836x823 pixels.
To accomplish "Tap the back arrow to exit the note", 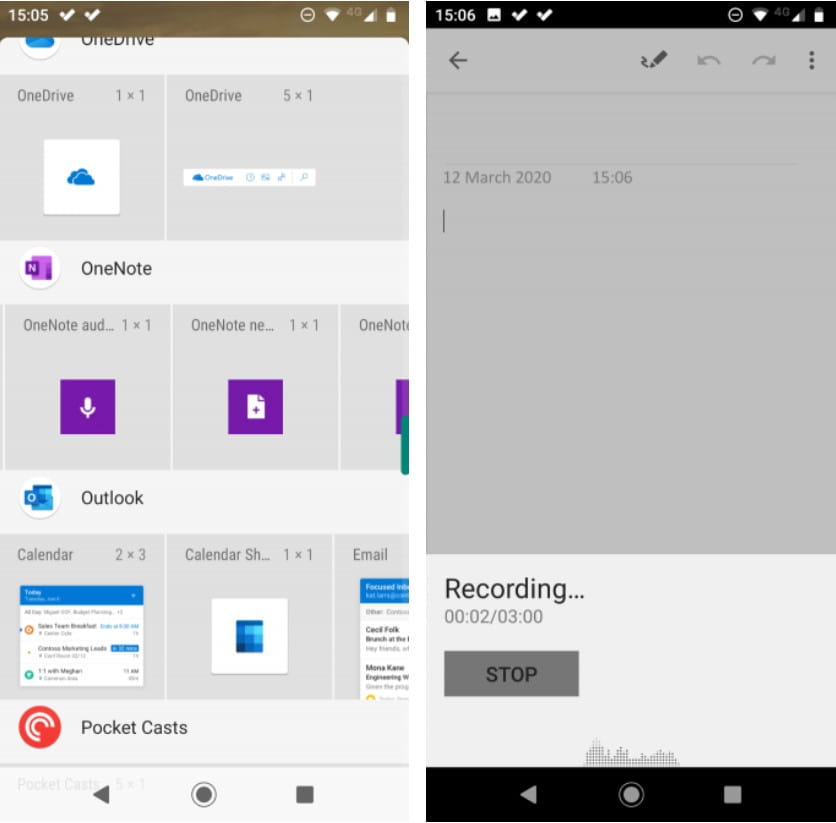I will 457,59.
